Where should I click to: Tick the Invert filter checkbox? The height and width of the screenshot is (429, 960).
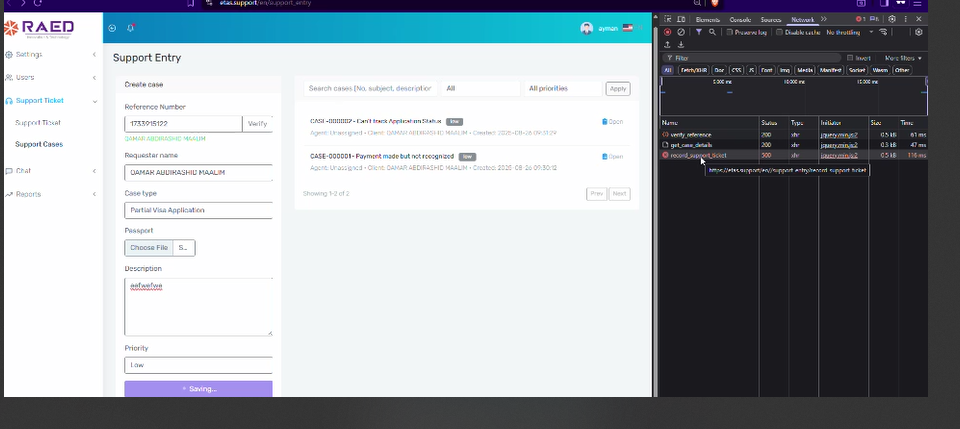click(x=850, y=58)
